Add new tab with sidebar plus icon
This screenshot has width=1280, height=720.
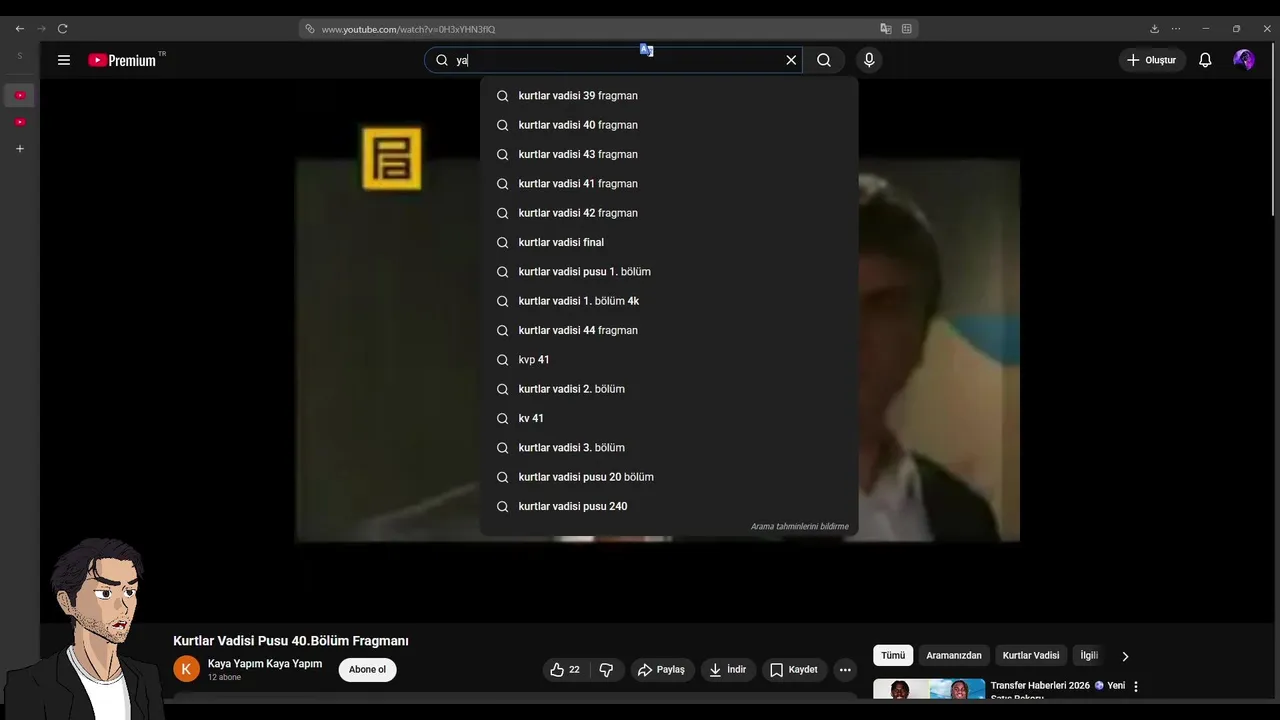[19, 149]
